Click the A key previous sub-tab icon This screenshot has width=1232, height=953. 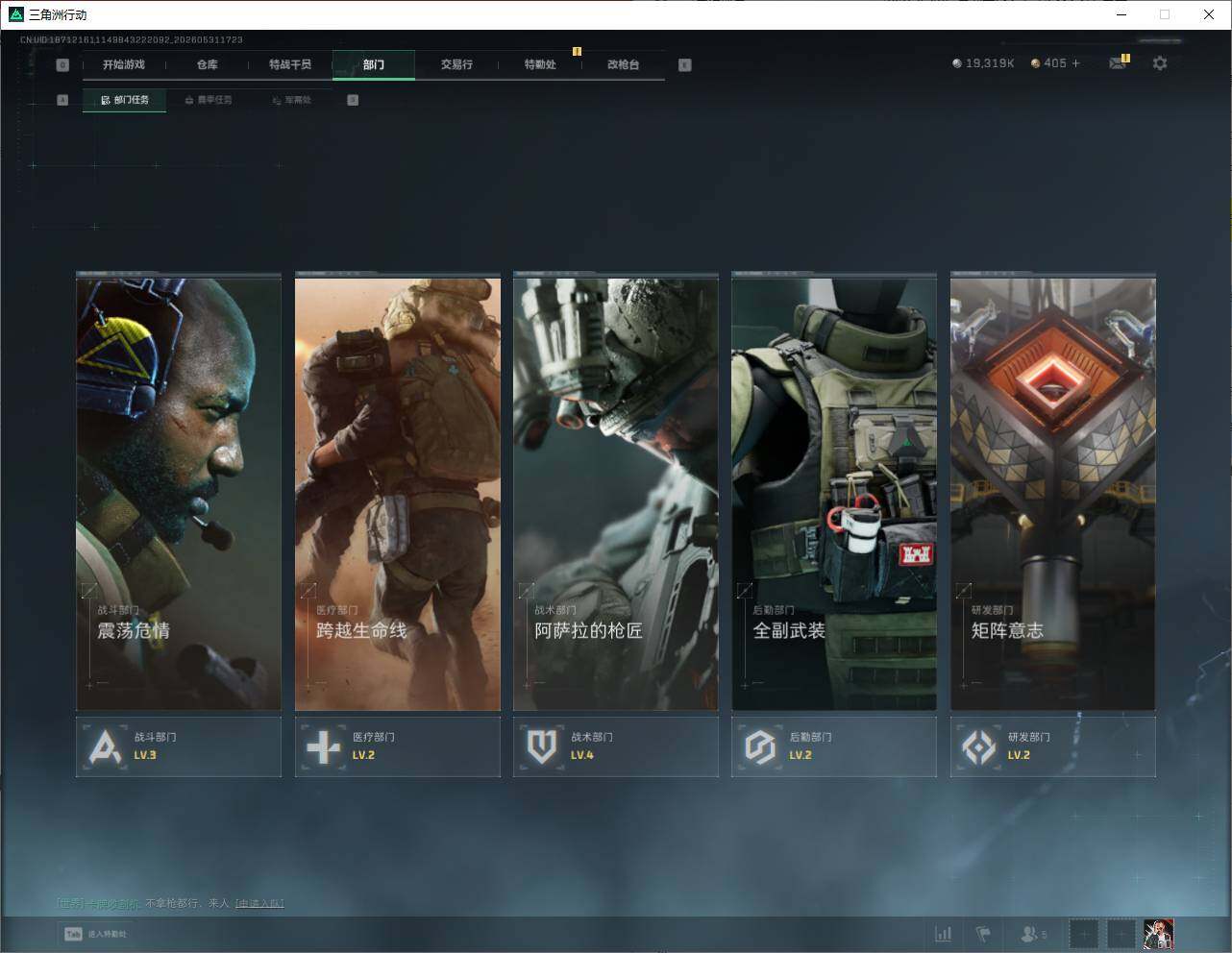coord(62,100)
